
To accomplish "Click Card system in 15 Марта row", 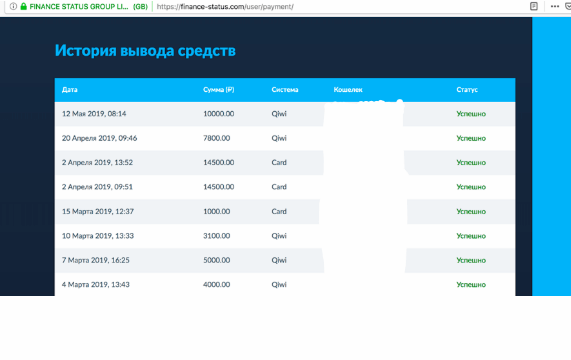I will click(x=279, y=211).
